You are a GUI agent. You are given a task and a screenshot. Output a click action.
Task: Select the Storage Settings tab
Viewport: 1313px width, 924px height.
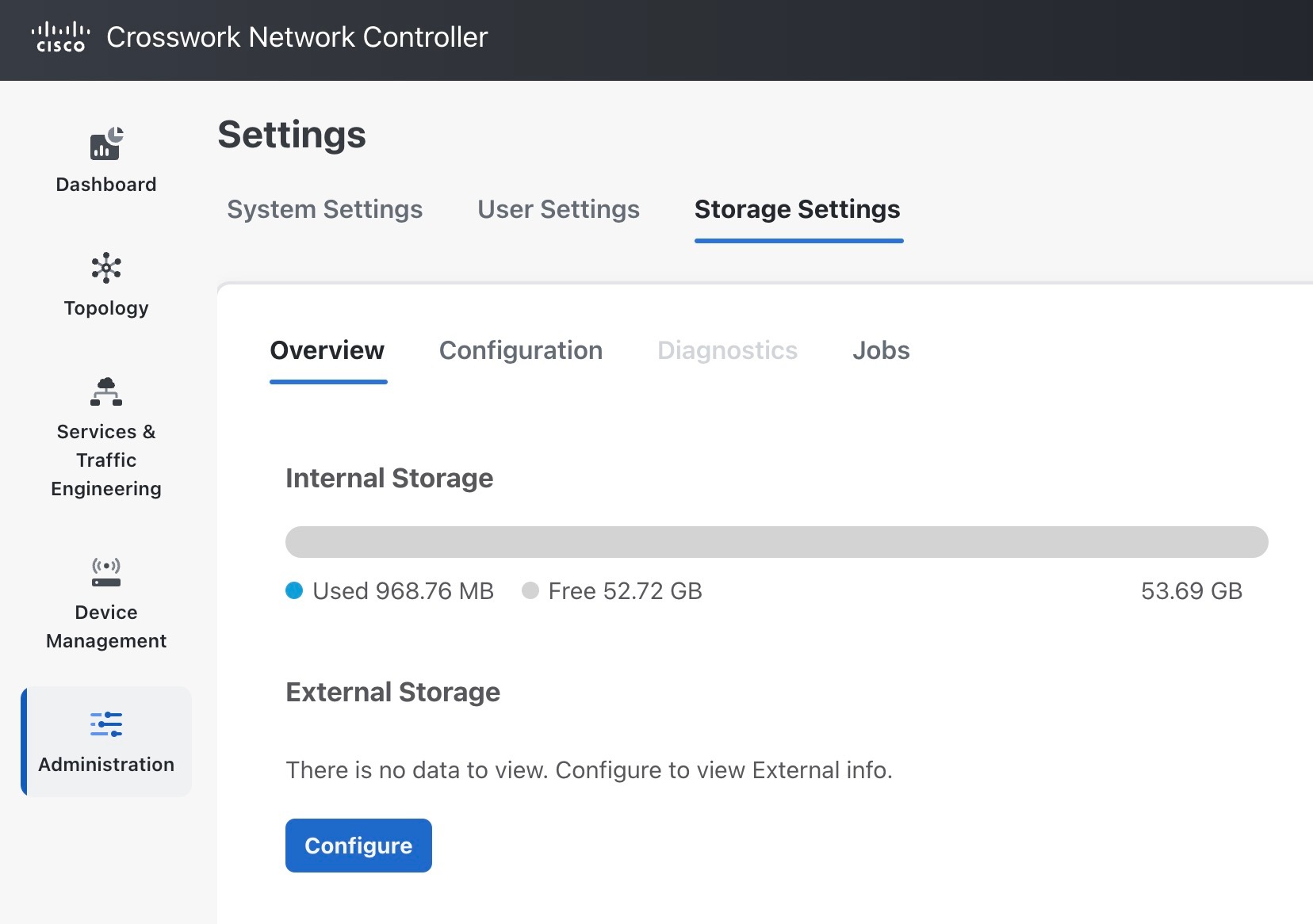[x=797, y=209]
